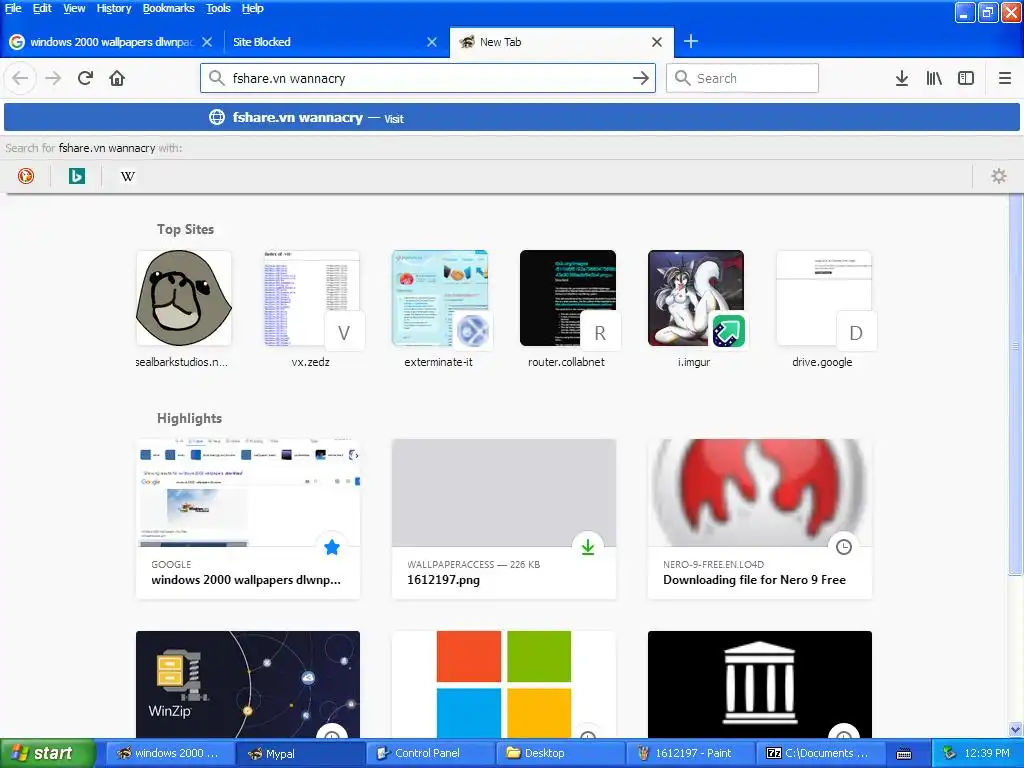Switch to 7-Zip C:\Documents taskbar button
Viewport: 1024px width, 768px height.
[x=819, y=754]
